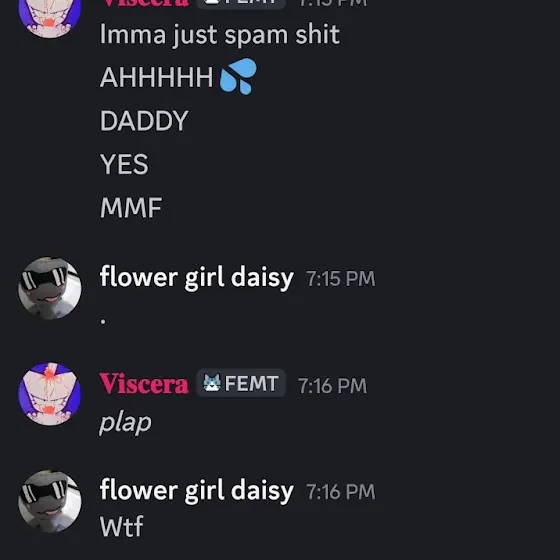Select the DADDY message
Screen dimensions: 560x560
(144, 121)
